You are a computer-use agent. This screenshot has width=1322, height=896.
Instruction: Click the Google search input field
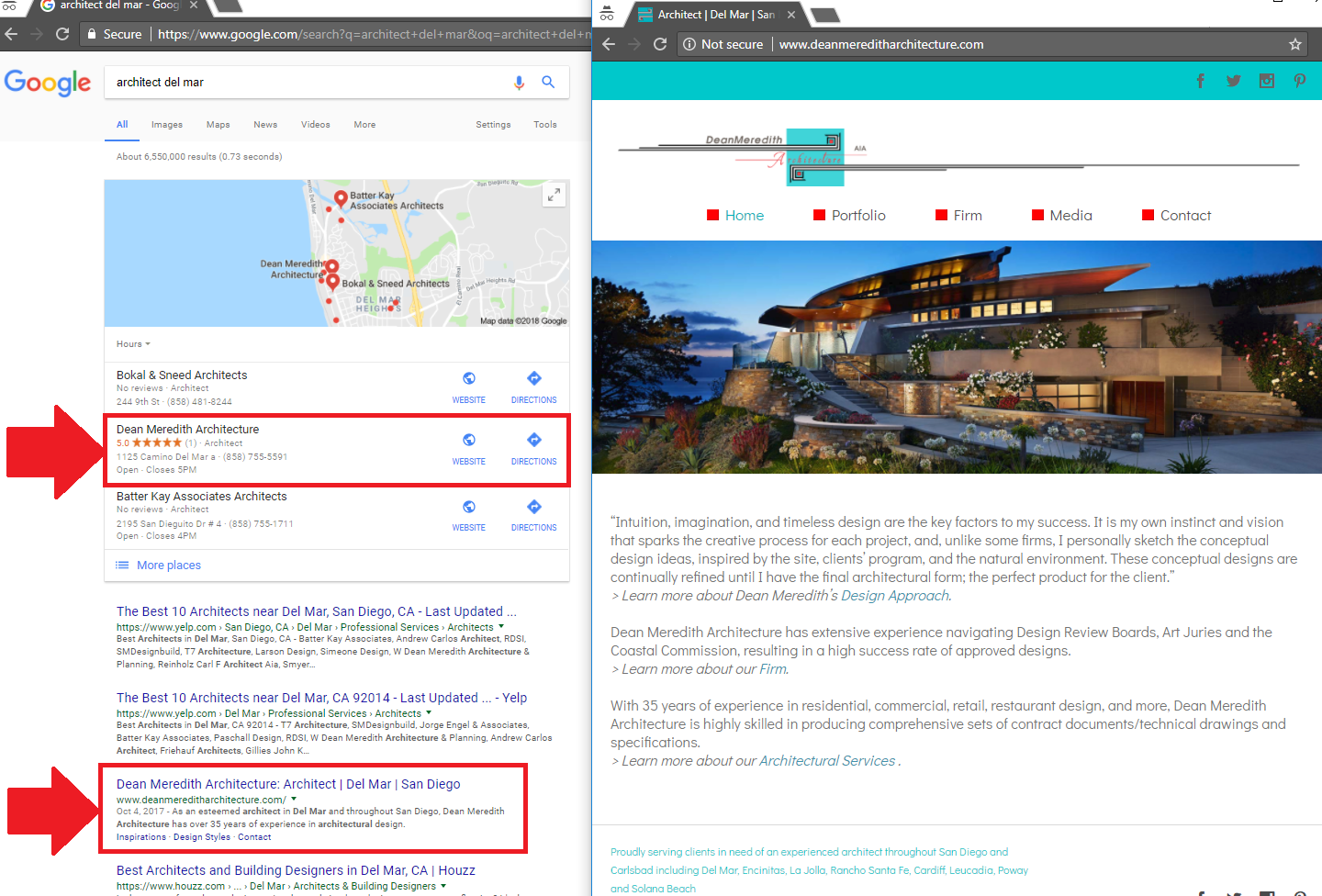click(x=308, y=83)
